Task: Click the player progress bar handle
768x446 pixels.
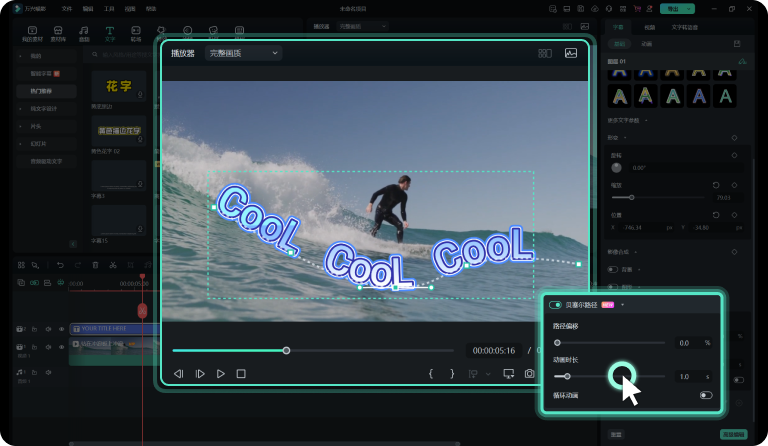Action: click(287, 351)
